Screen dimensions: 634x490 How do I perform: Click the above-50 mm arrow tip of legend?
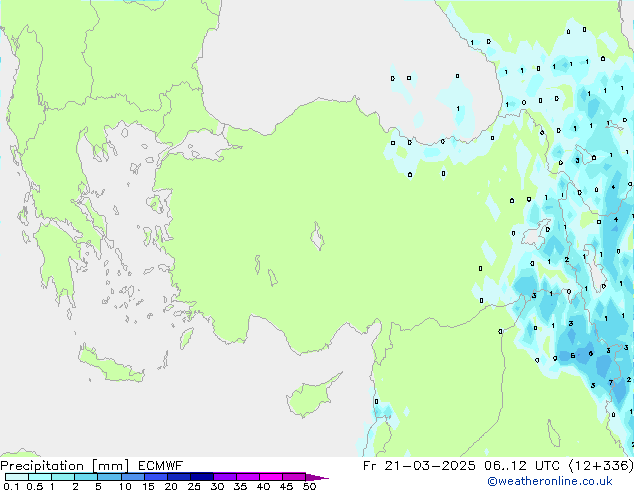[x=317, y=477]
